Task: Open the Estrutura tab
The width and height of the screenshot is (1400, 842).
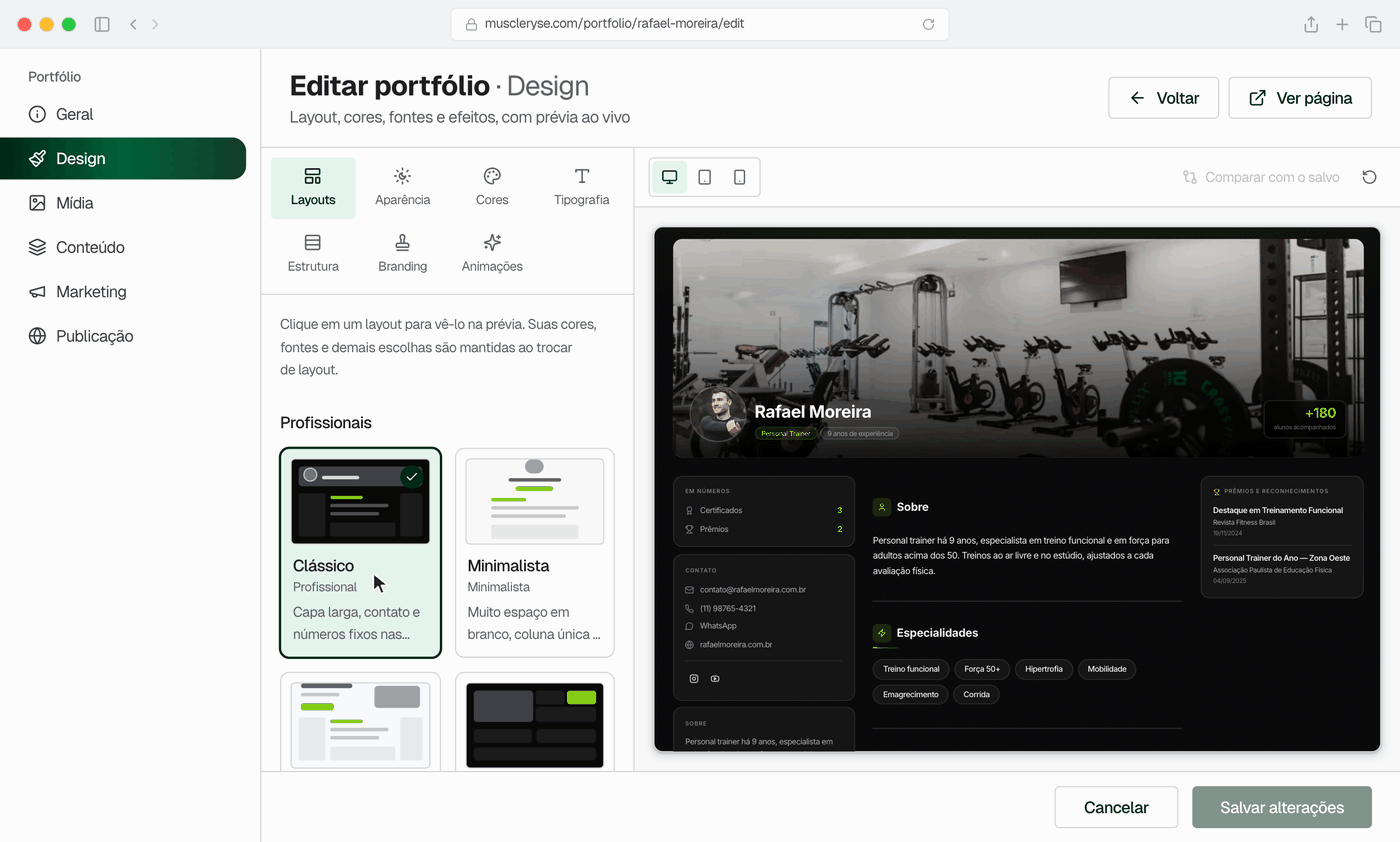Action: [313, 254]
